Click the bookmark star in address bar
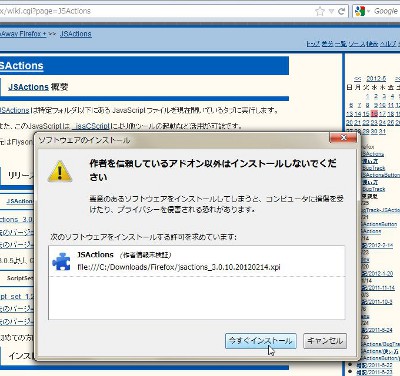This screenshot has height=376, width=400. (x=320, y=11)
